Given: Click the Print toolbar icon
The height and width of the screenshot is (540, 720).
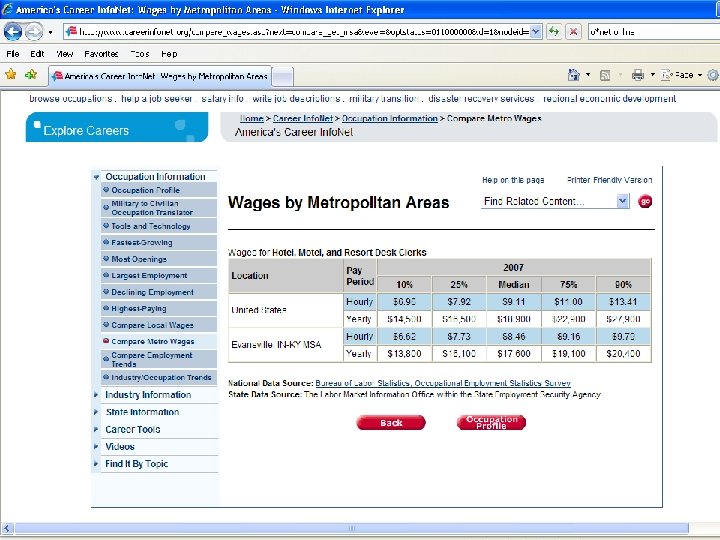Looking at the screenshot, I should point(637,75).
